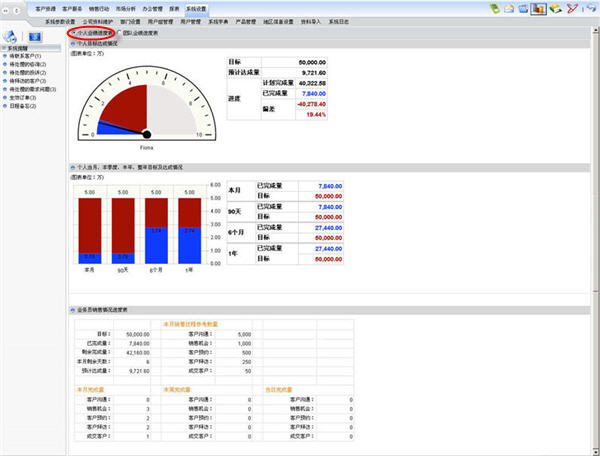This screenshot has height=456, width=600.
Task: Click the bullet icon next to 日程备忘(2)
Action: [5, 106]
